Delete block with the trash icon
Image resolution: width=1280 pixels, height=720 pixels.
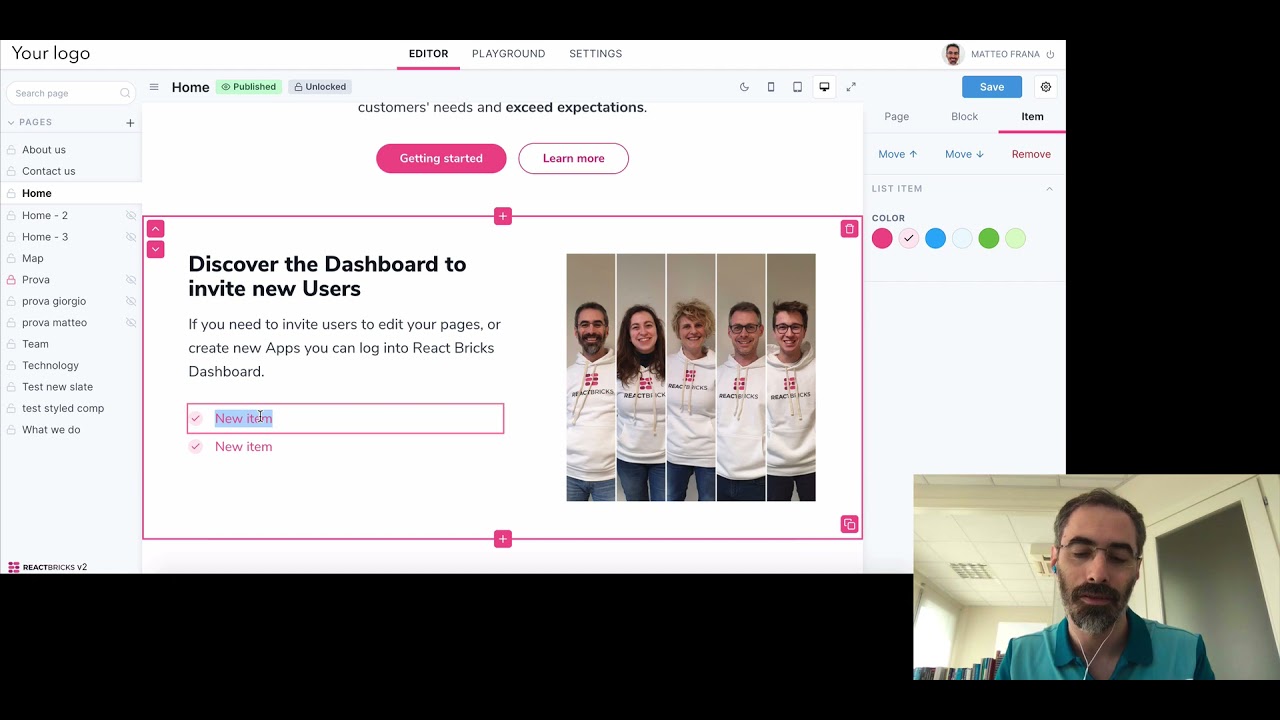pyautogui.click(x=849, y=229)
